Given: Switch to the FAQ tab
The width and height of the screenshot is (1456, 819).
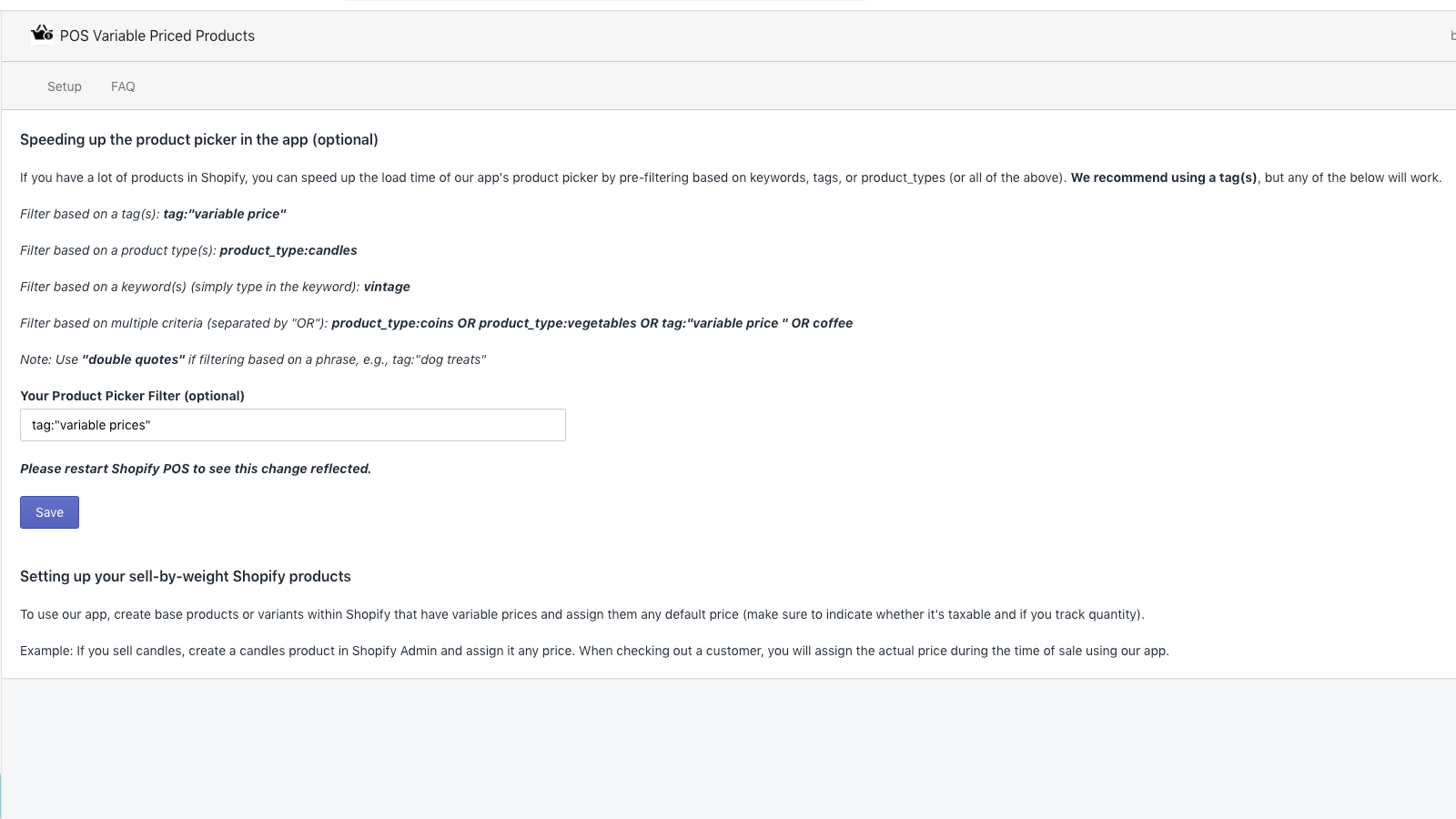Looking at the screenshot, I should (122, 86).
